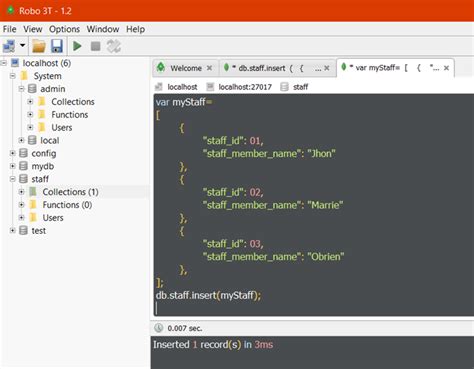This screenshot has height=369, width=474.
Task: Click the Stop execution square icon
Action: [x=96, y=46]
